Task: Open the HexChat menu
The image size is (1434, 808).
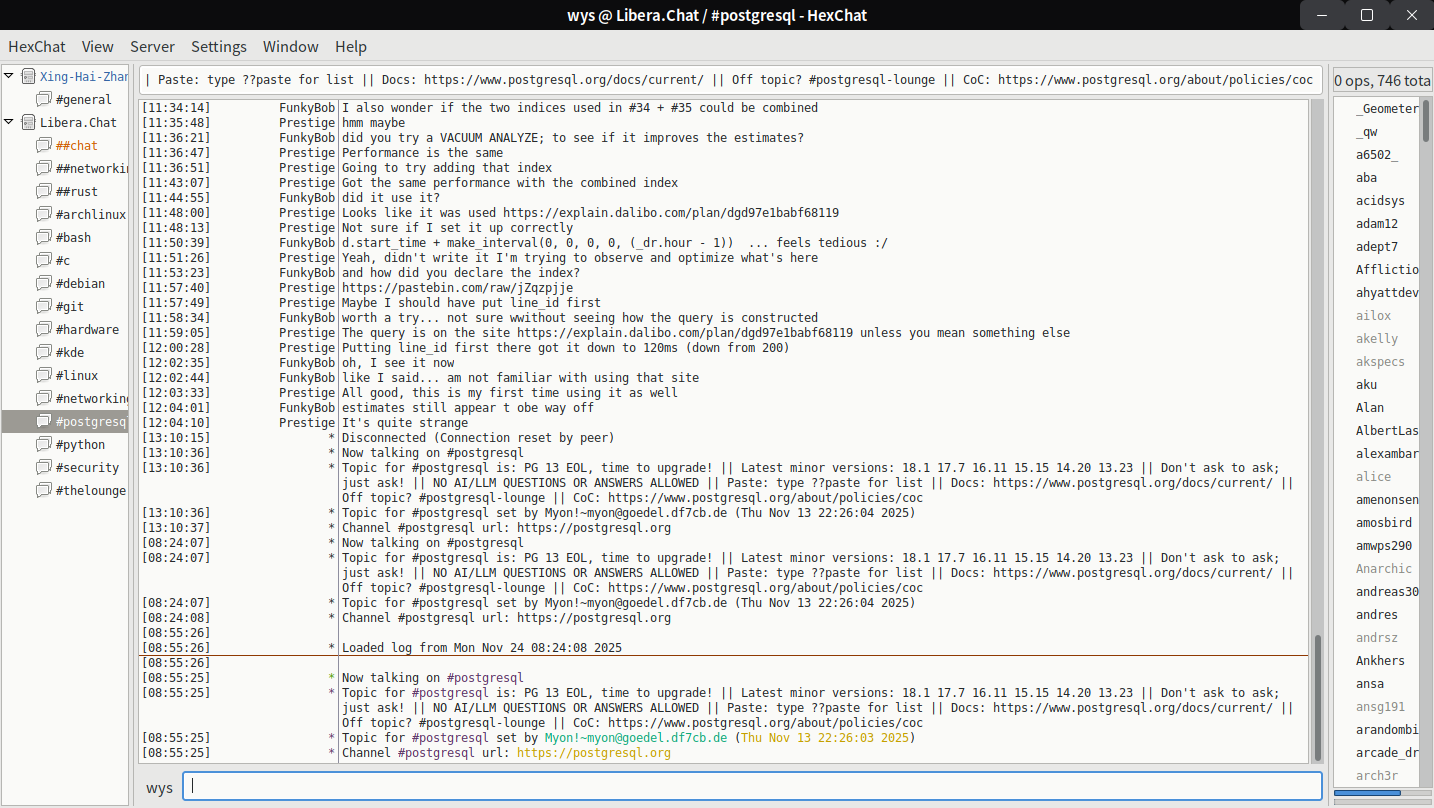Action: point(37,47)
